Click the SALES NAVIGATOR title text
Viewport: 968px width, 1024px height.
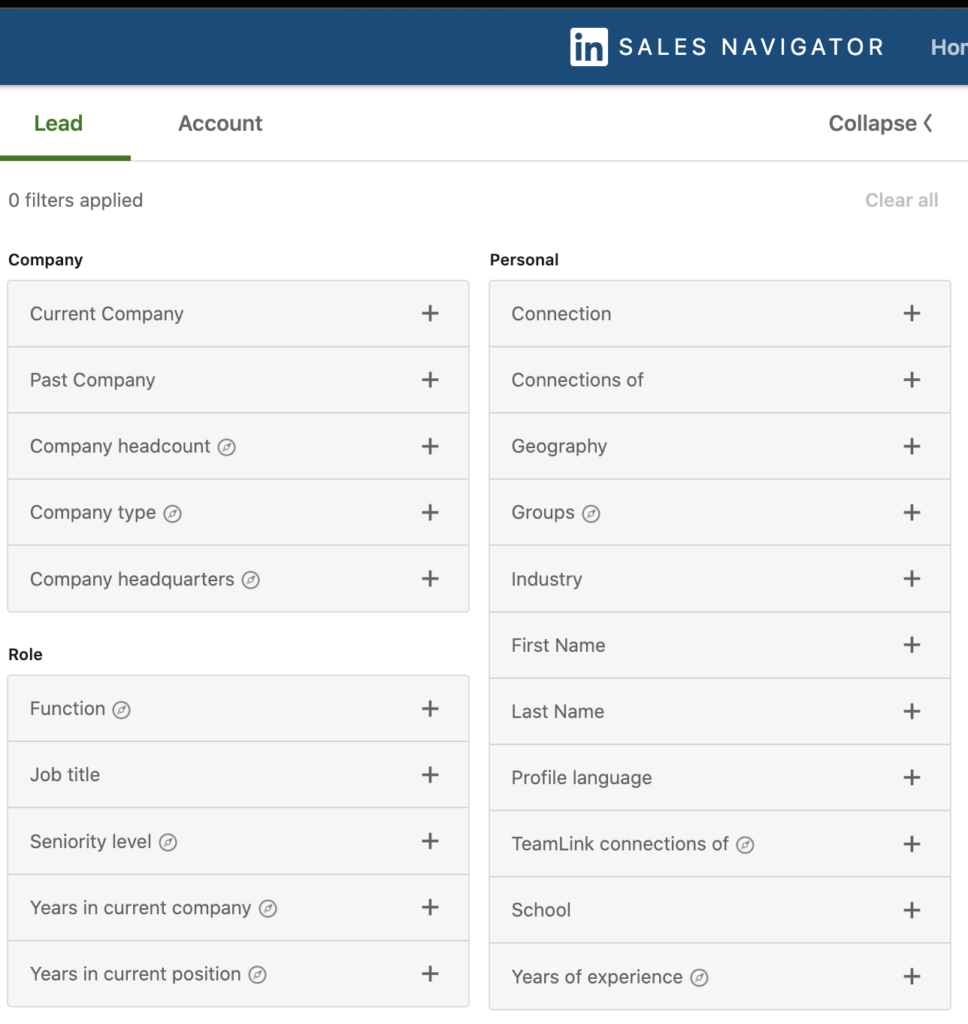coord(751,47)
